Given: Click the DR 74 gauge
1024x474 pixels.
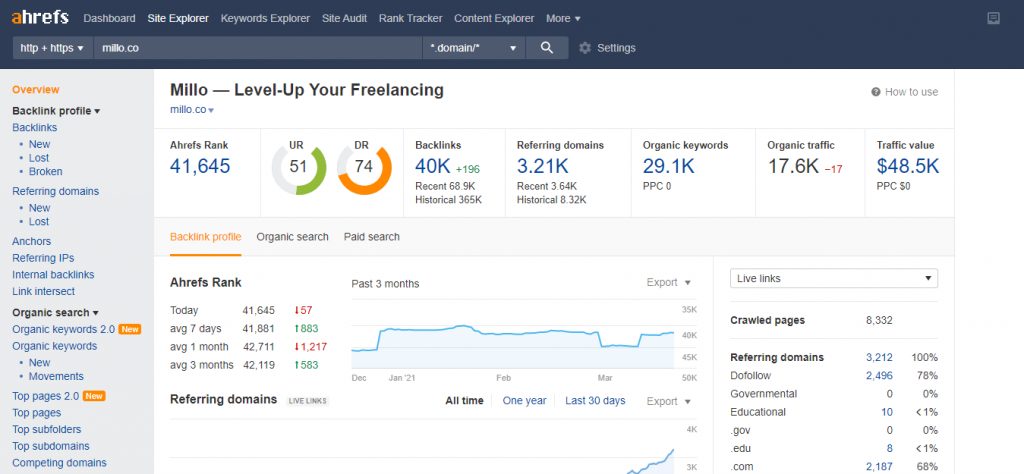Looking at the screenshot, I should [364, 166].
